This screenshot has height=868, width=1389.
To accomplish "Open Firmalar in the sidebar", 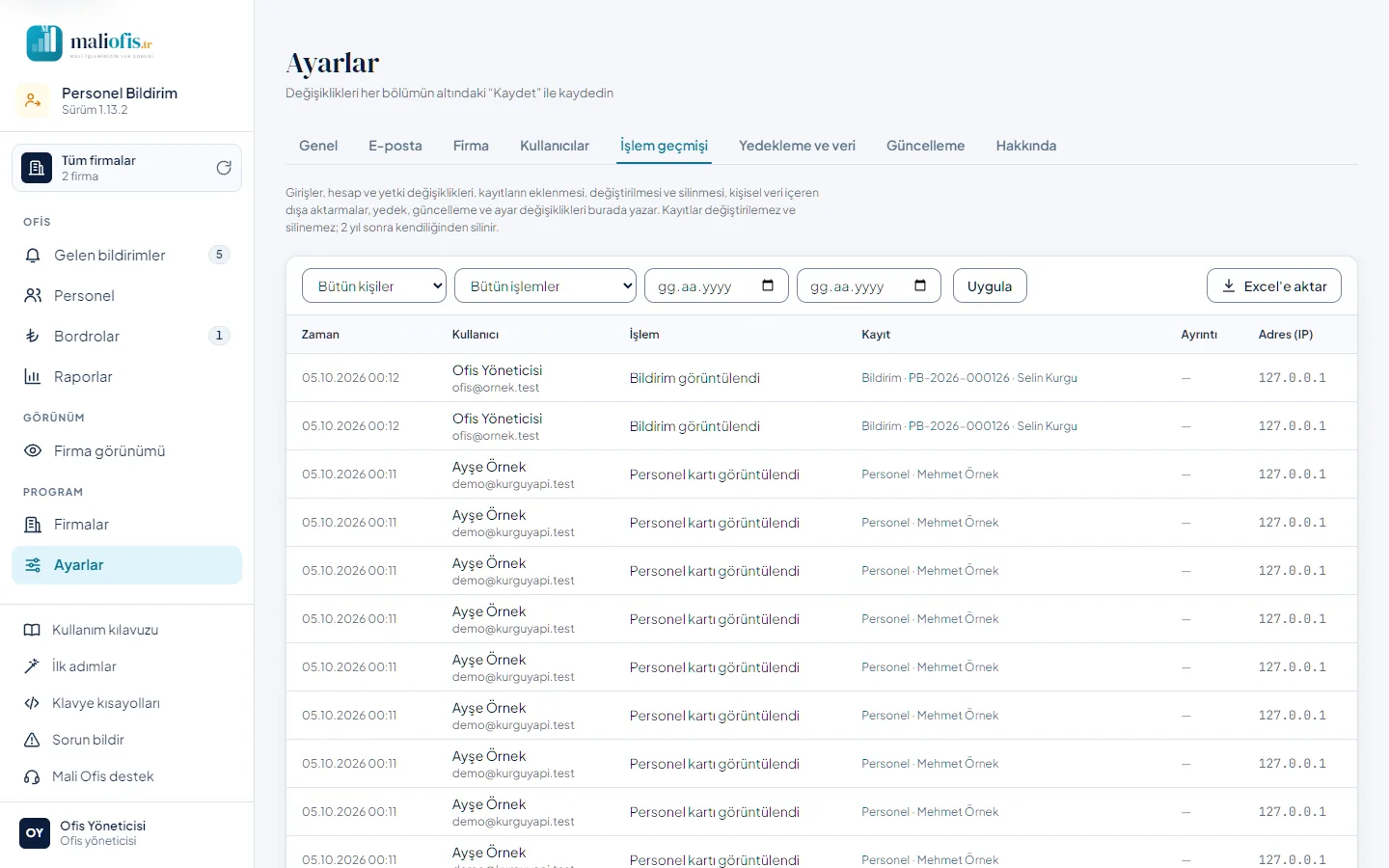I will coord(126,525).
